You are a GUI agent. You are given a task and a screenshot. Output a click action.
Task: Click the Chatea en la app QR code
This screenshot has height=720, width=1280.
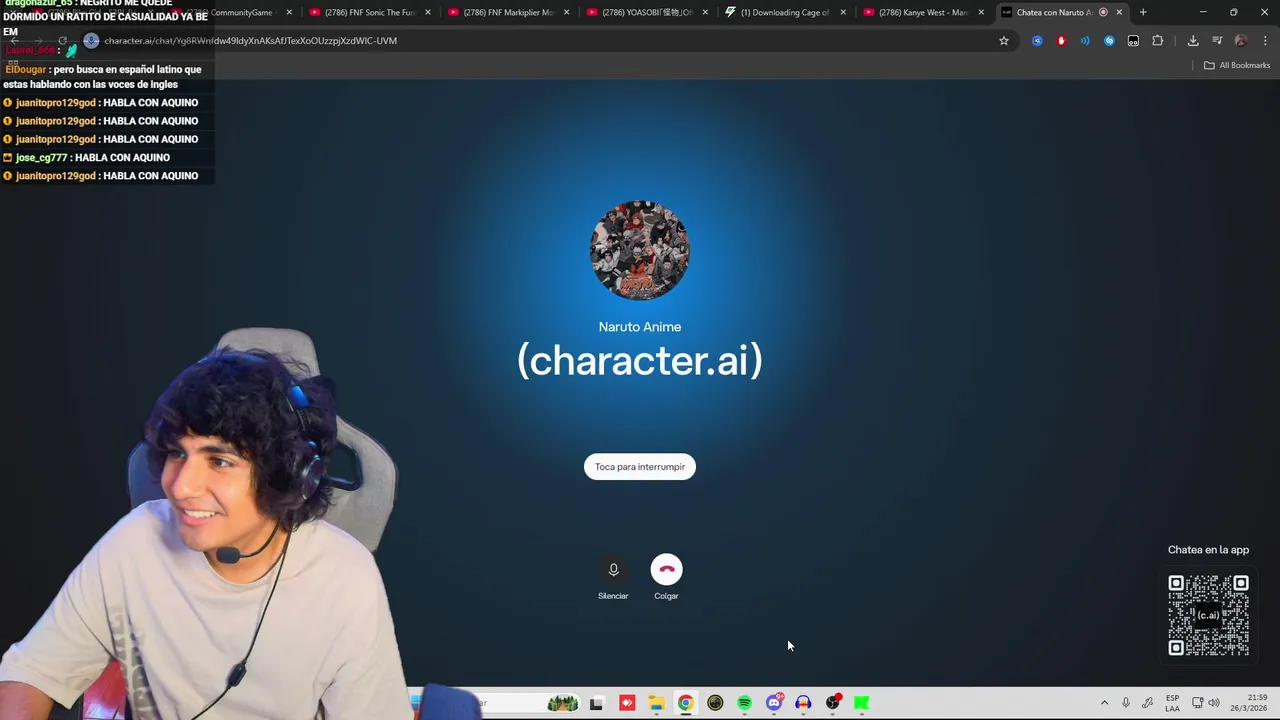pyautogui.click(x=1208, y=615)
